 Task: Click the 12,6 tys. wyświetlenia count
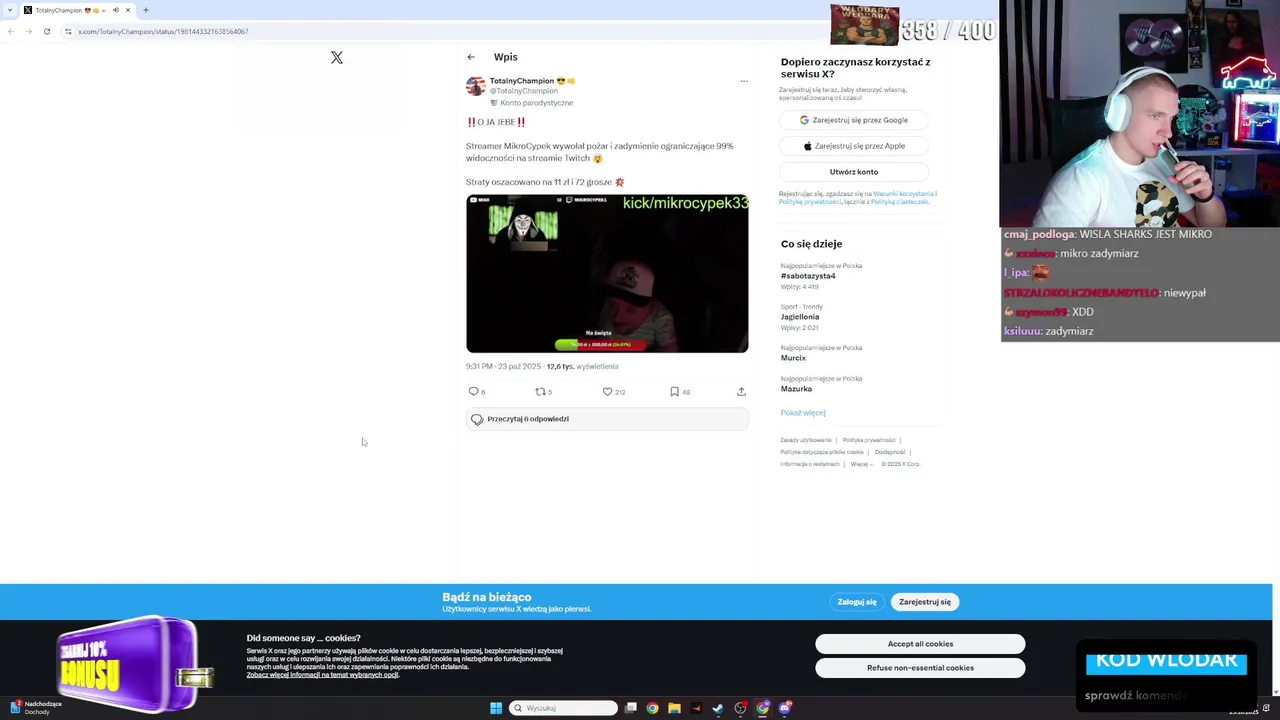pos(582,367)
